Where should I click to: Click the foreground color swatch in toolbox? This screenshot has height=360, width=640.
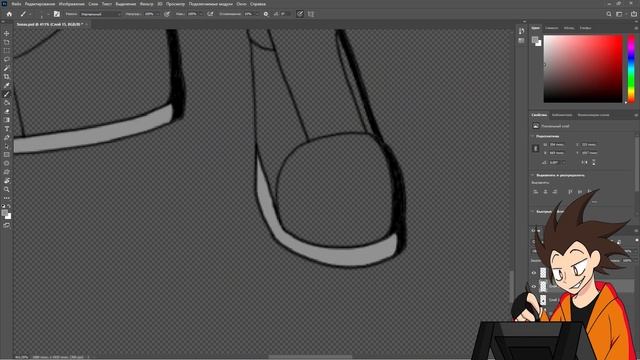[4, 213]
